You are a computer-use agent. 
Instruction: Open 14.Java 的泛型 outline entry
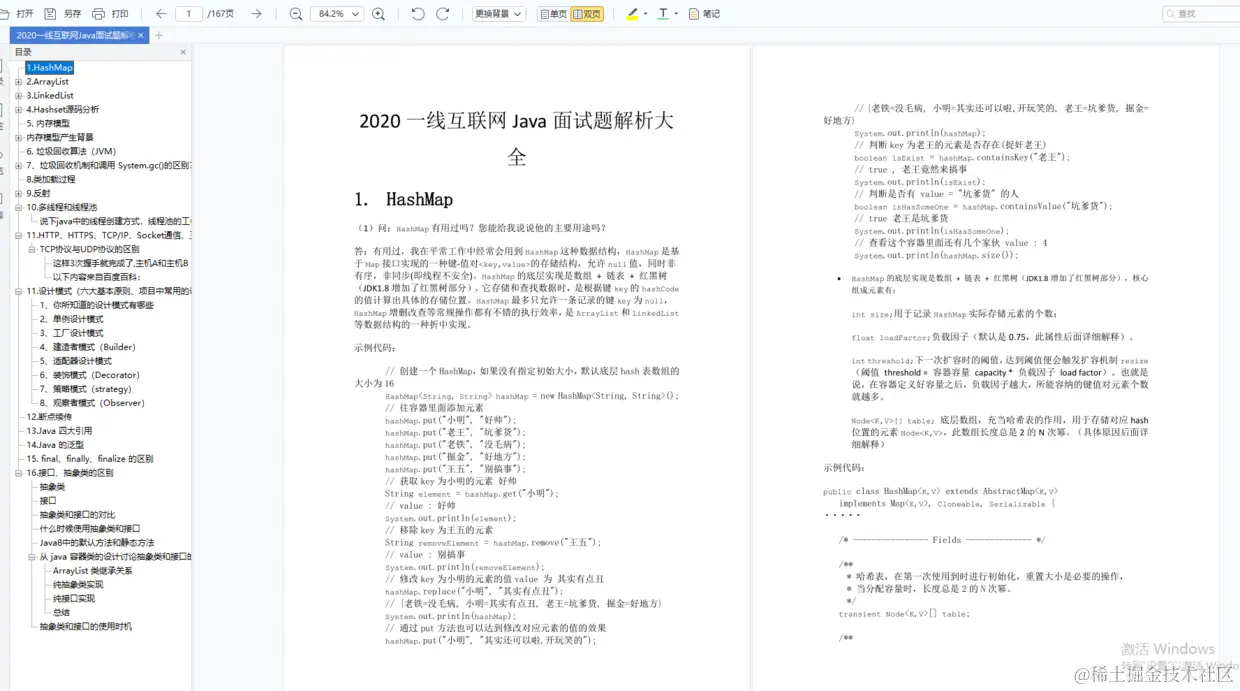[x=55, y=445]
